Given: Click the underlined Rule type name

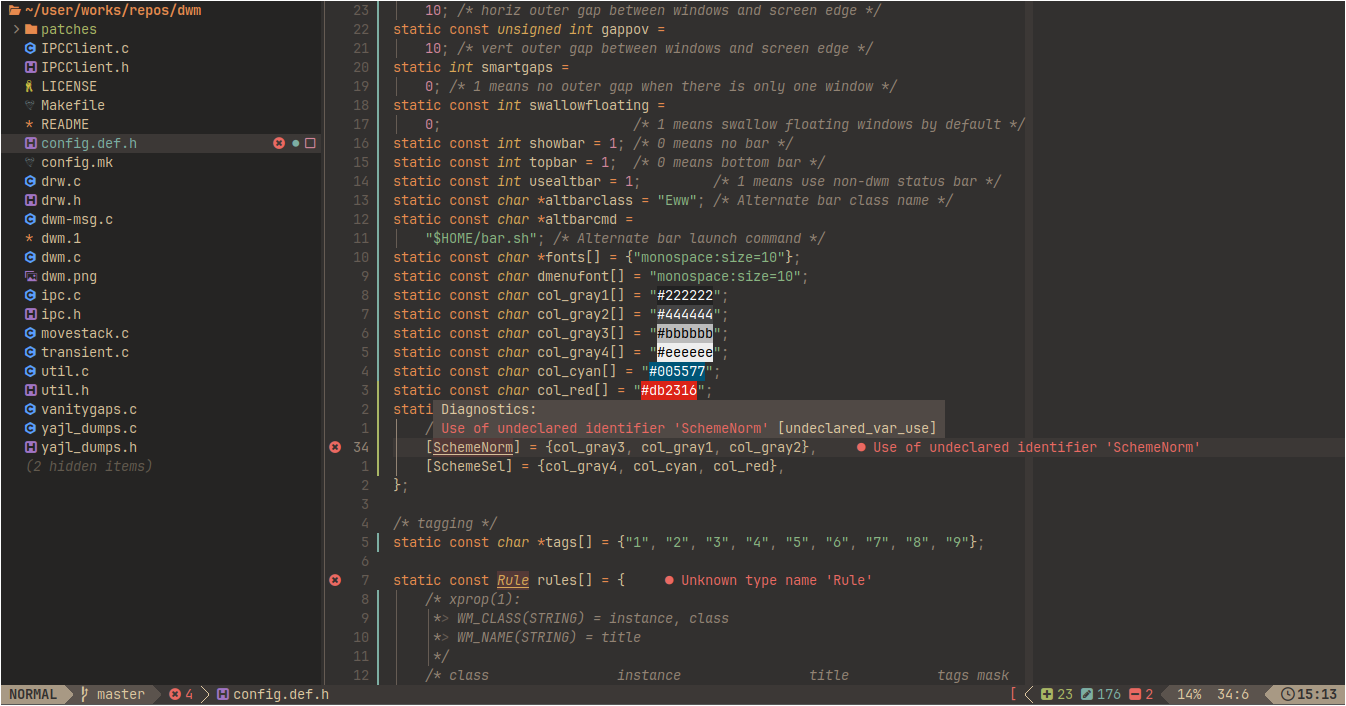Looking at the screenshot, I should pos(513,580).
